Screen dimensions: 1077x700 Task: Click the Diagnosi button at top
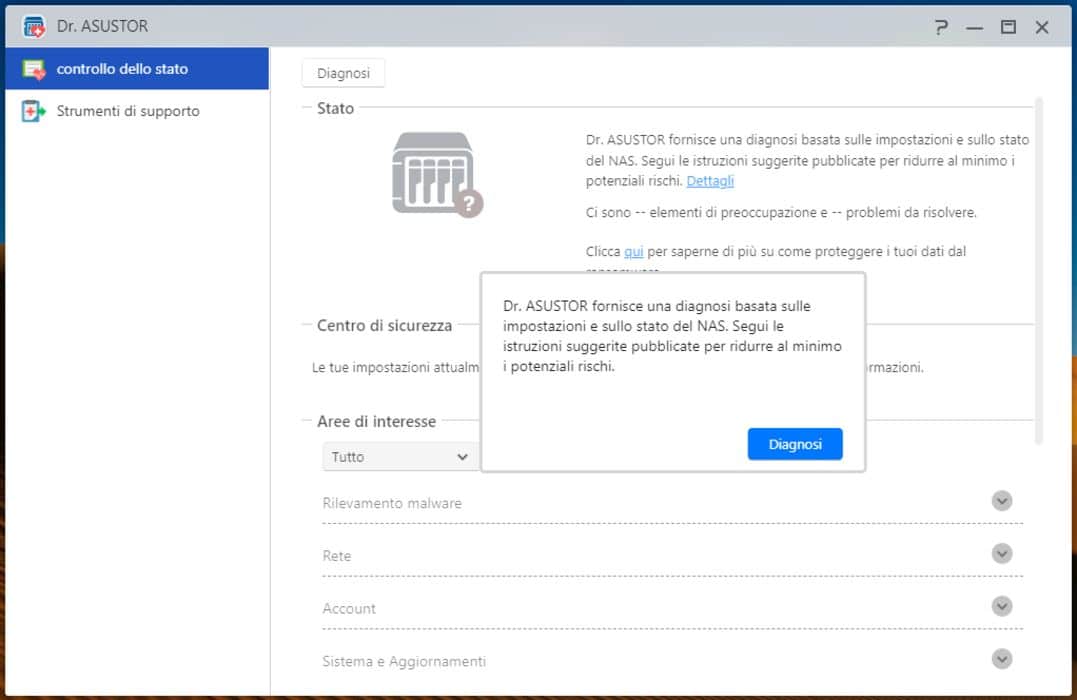[343, 73]
